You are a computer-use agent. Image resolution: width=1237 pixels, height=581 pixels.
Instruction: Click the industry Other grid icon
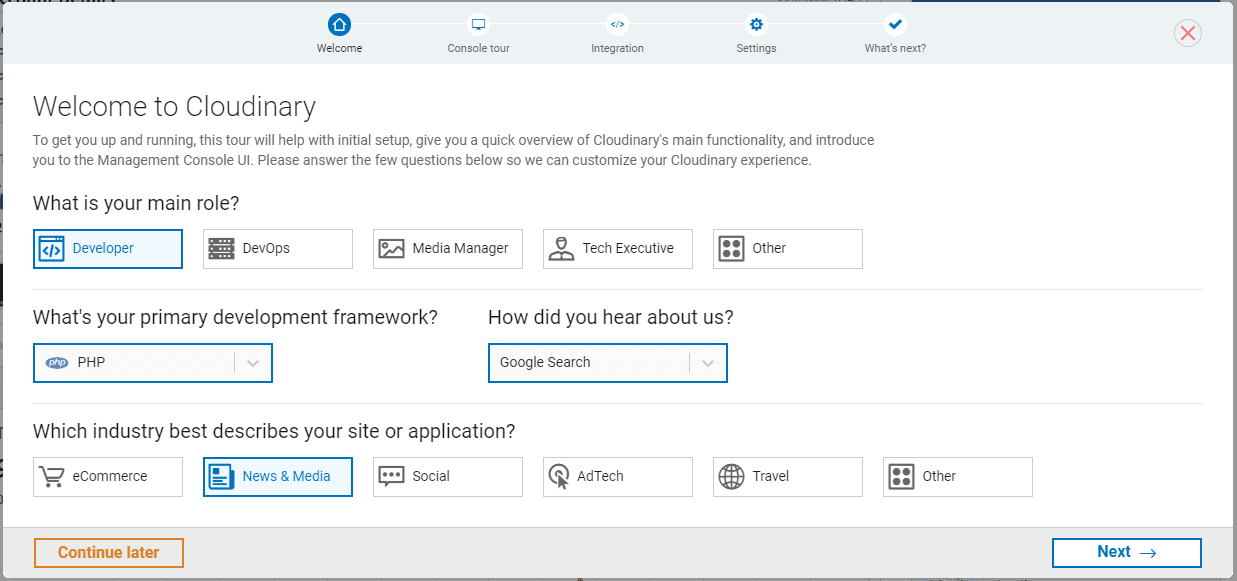click(x=901, y=477)
